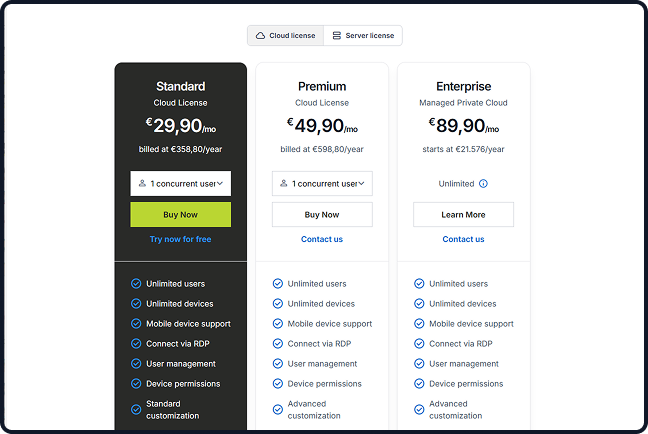Follow Contact us link under Enterprise
The image size is (648, 434).
coord(463,239)
